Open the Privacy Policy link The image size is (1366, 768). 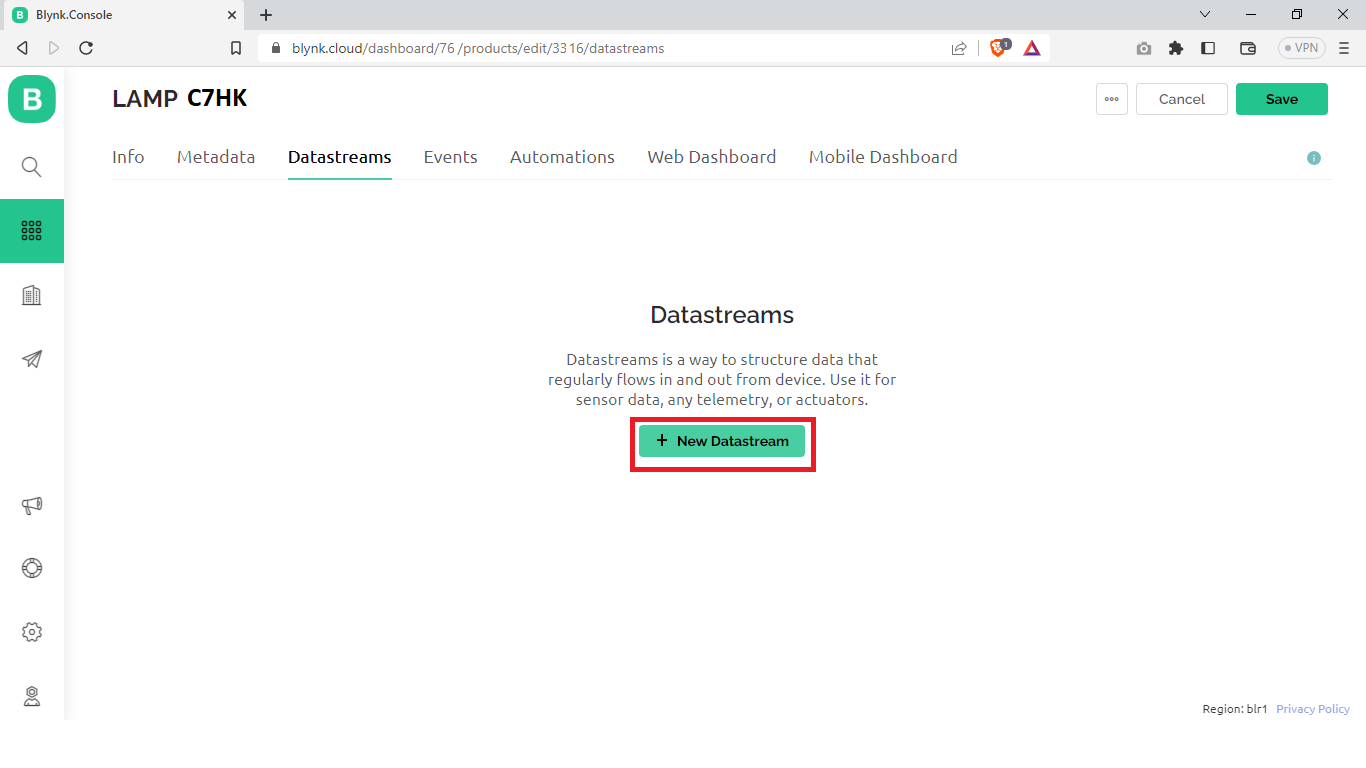[x=1313, y=709]
